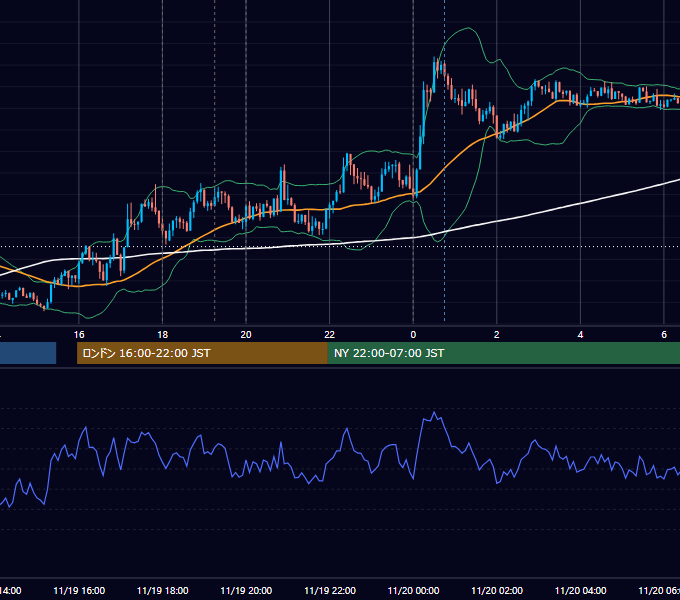Screen dimensions: 680x600
Task: Click the 18 hour label on price chart axis
Action: click(163, 335)
